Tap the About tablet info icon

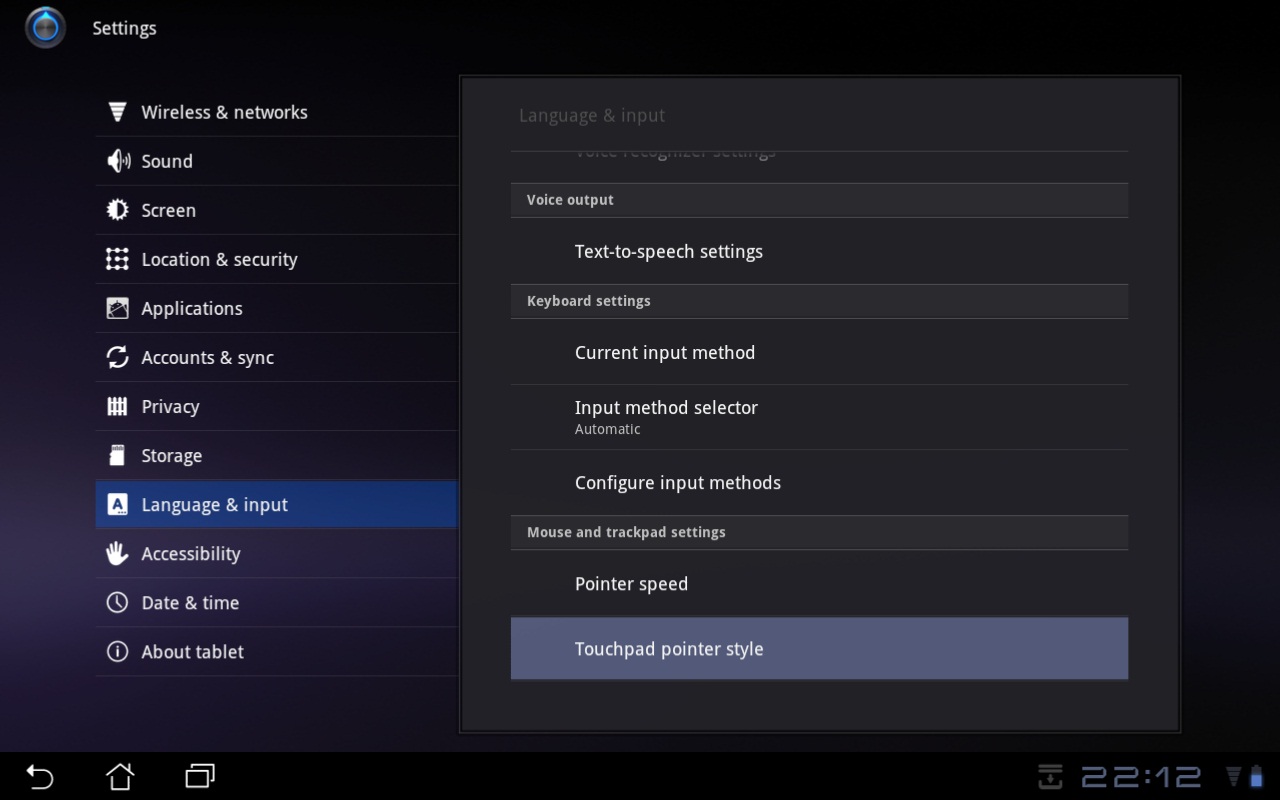click(117, 651)
